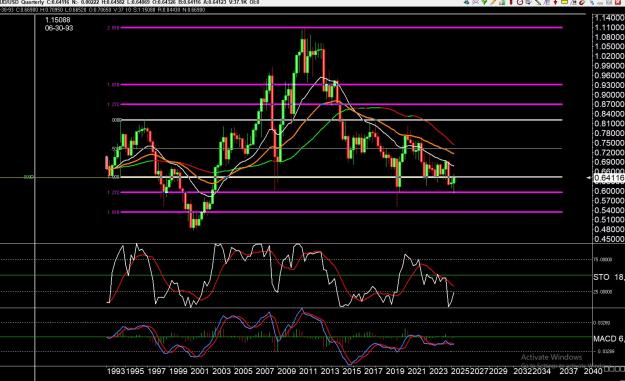Viewport: 625px width, 381px height.
Task: Click the 0.87000 price axis label
Action: 609,104
